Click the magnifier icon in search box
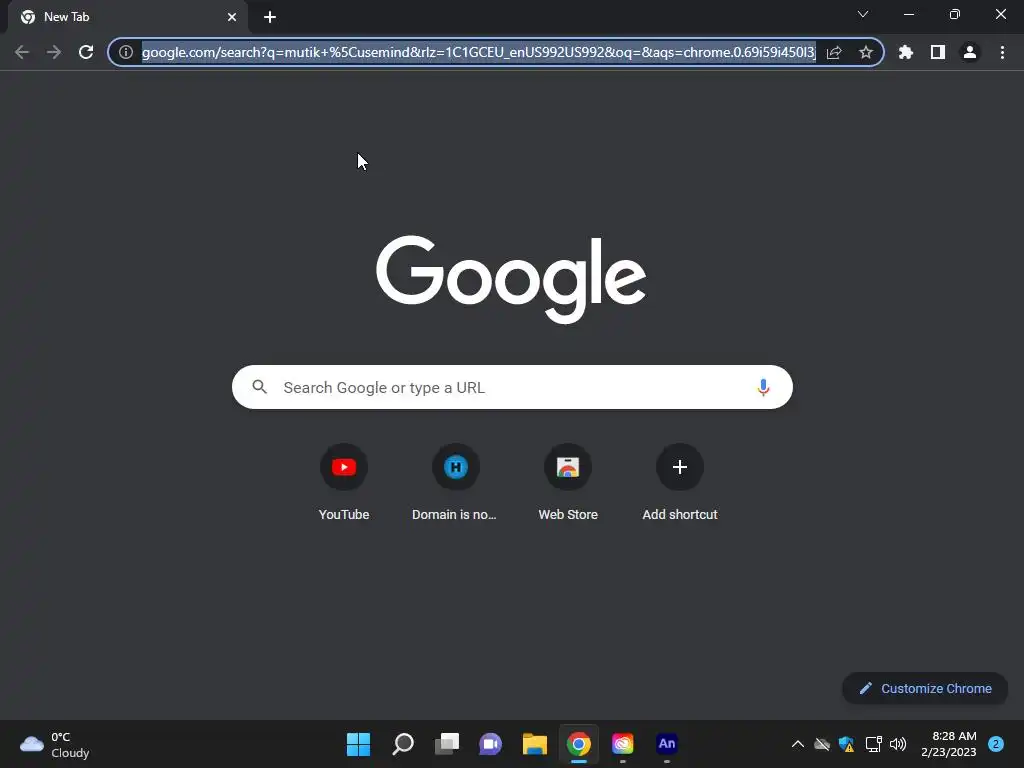Screen dimensions: 1024x768 [x=259, y=387]
